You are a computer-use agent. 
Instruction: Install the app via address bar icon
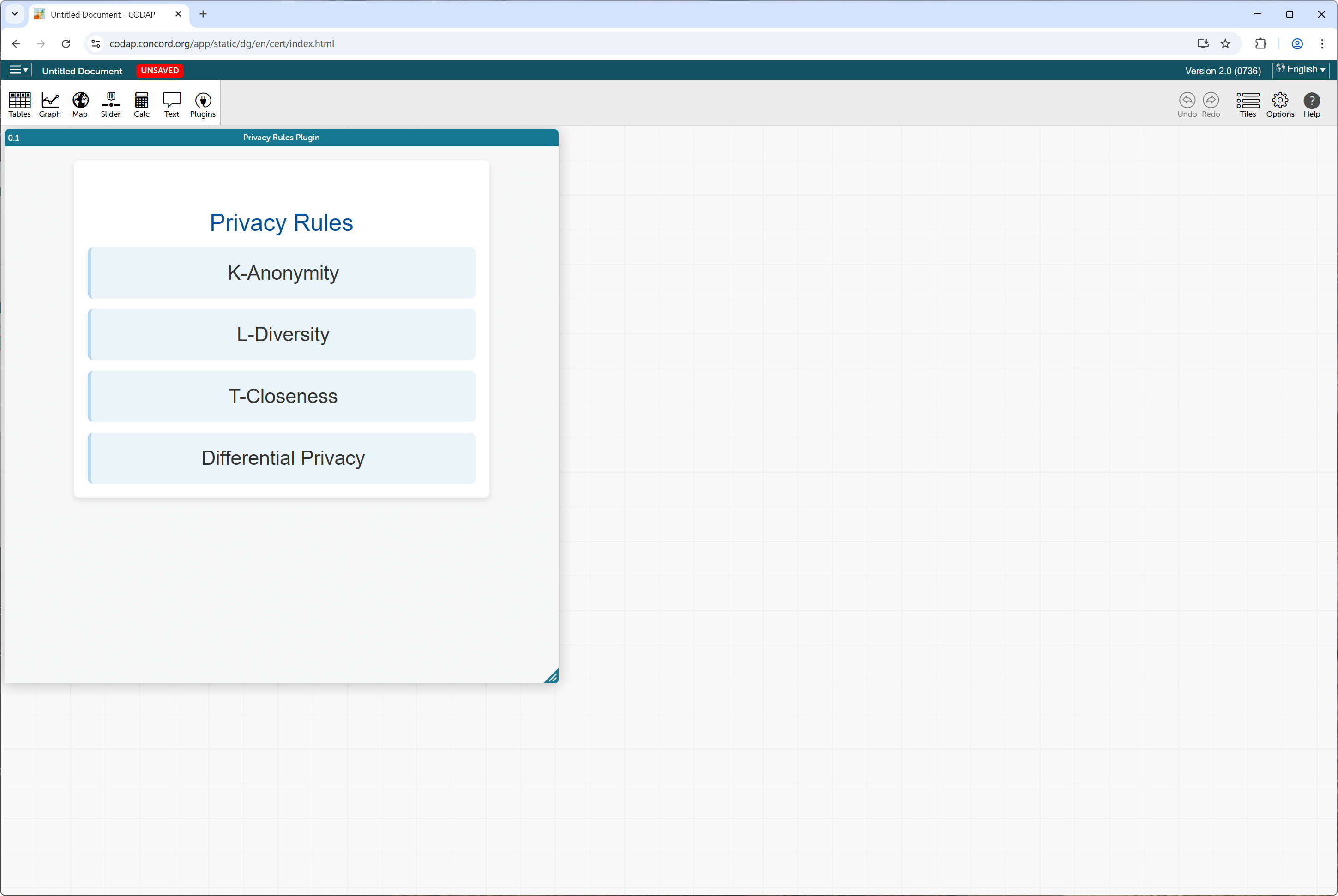tap(1203, 43)
